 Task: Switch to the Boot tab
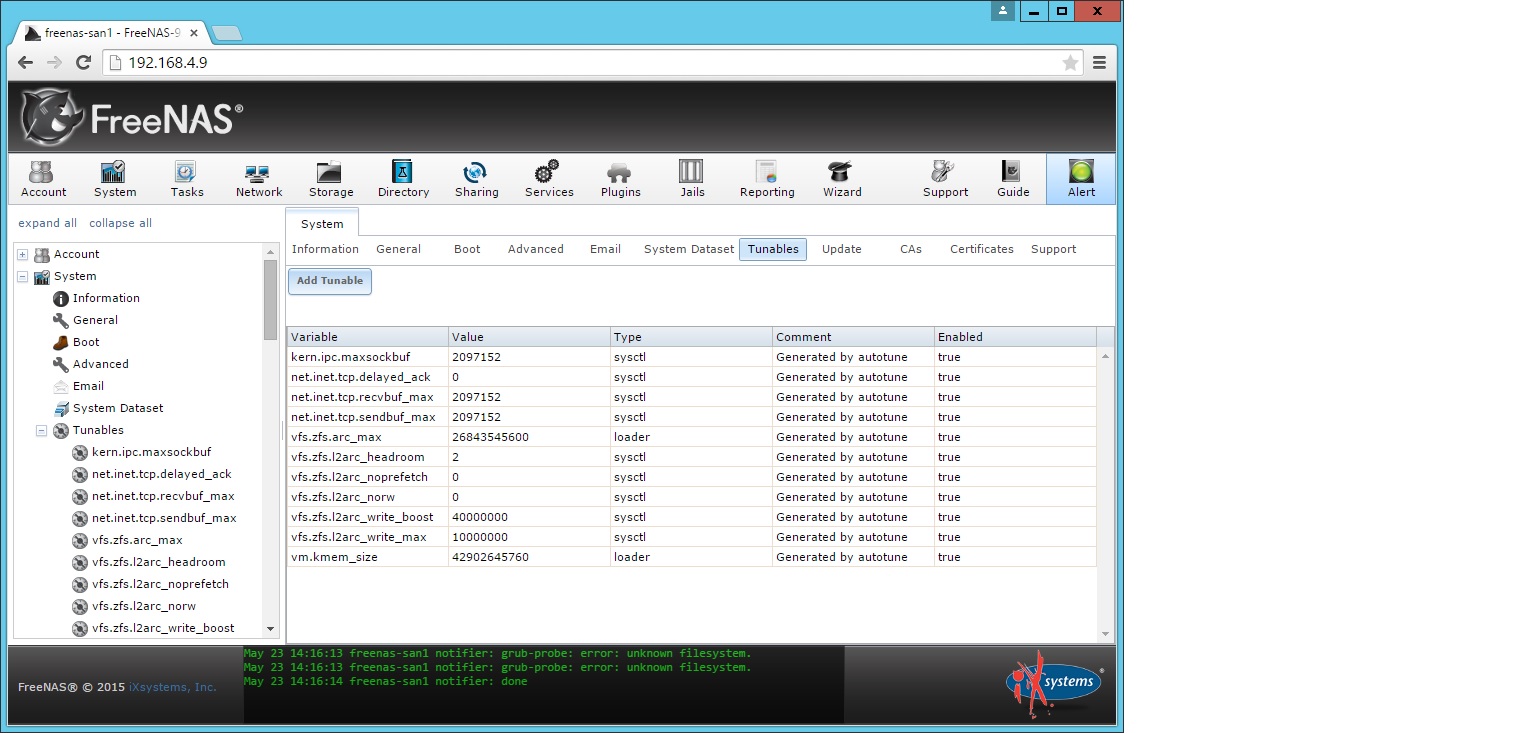click(467, 249)
